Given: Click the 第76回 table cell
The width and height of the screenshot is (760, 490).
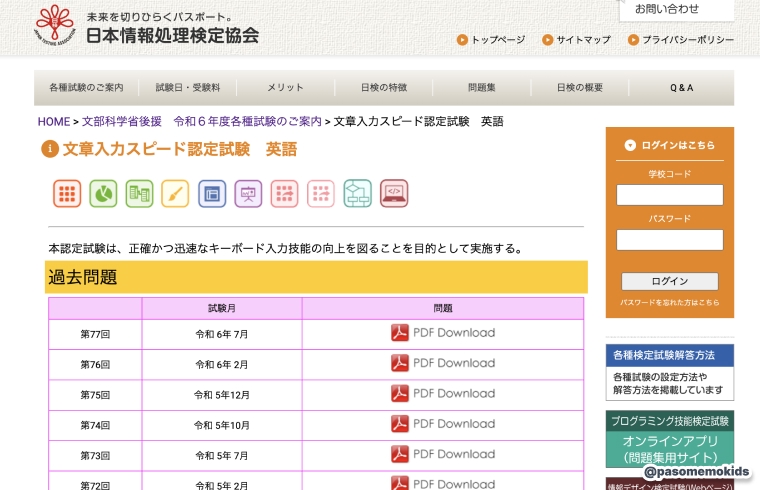Looking at the screenshot, I should click(x=95, y=364).
